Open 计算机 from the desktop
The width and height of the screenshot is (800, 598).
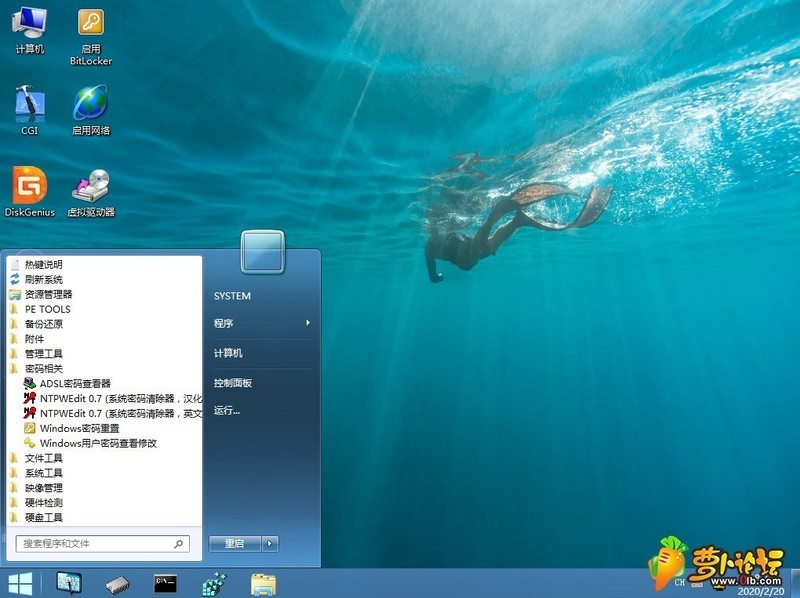tap(29, 25)
